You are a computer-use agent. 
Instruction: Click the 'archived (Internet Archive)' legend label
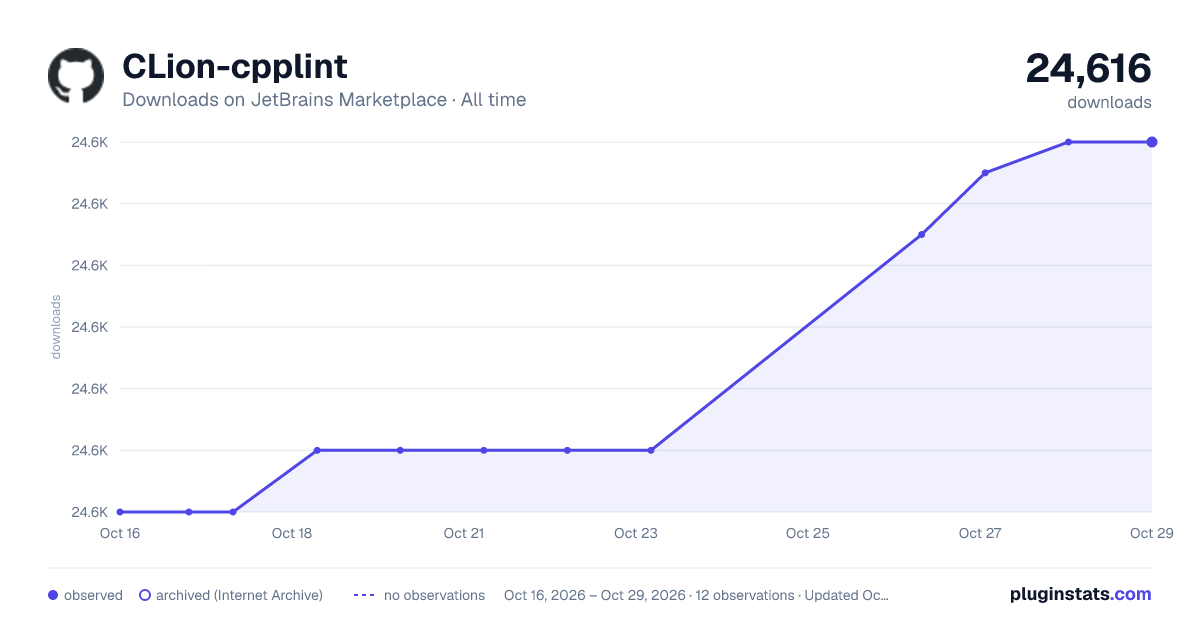coord(239,595)
